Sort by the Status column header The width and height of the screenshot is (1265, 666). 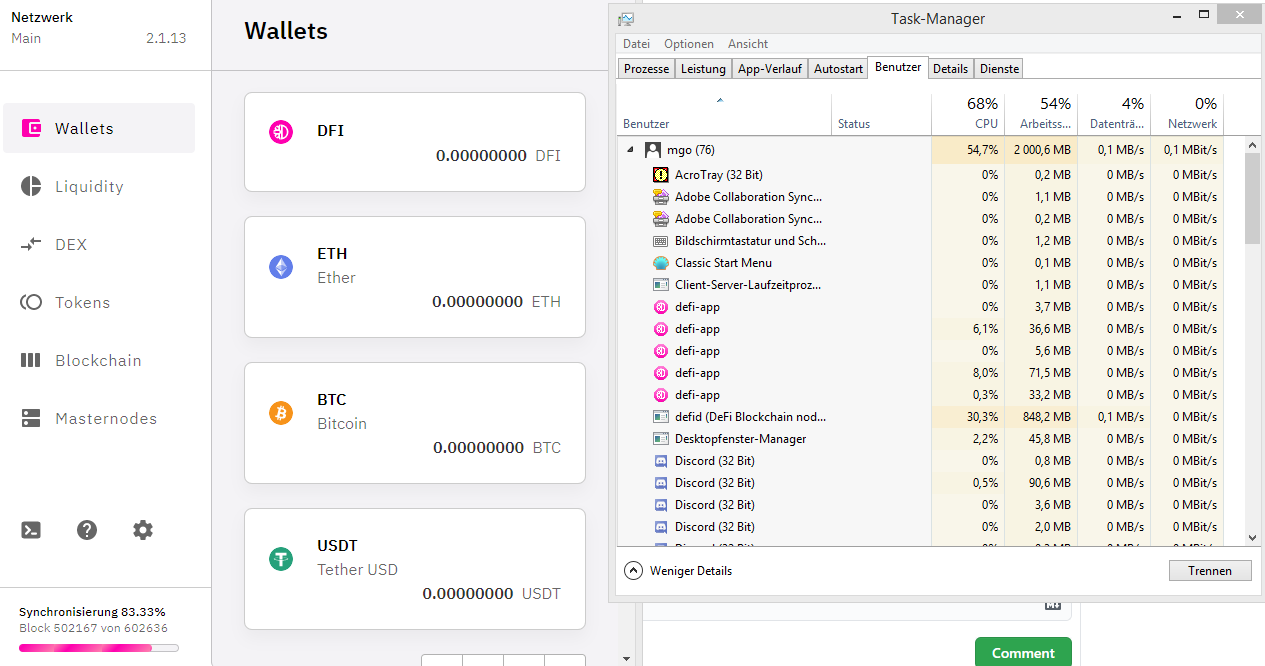[x=881, y=114]
